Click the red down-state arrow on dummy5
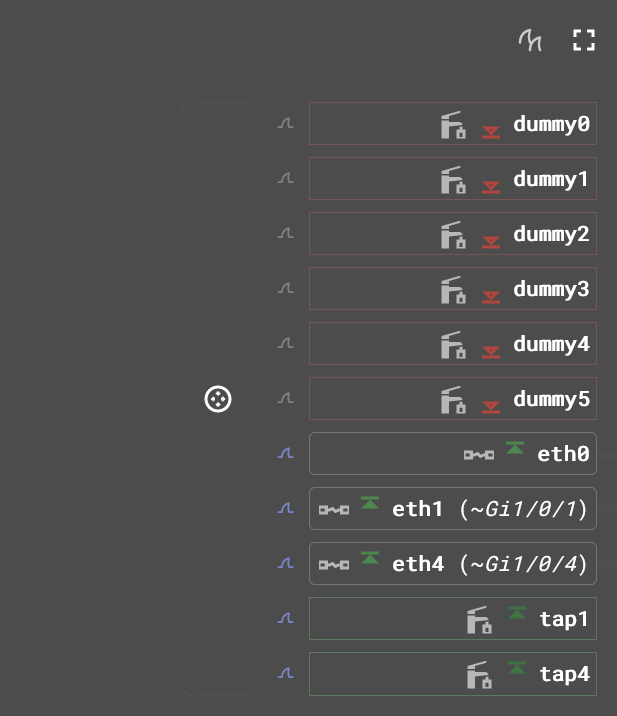Screen dimensions: 617x716 tap(491, 407)
